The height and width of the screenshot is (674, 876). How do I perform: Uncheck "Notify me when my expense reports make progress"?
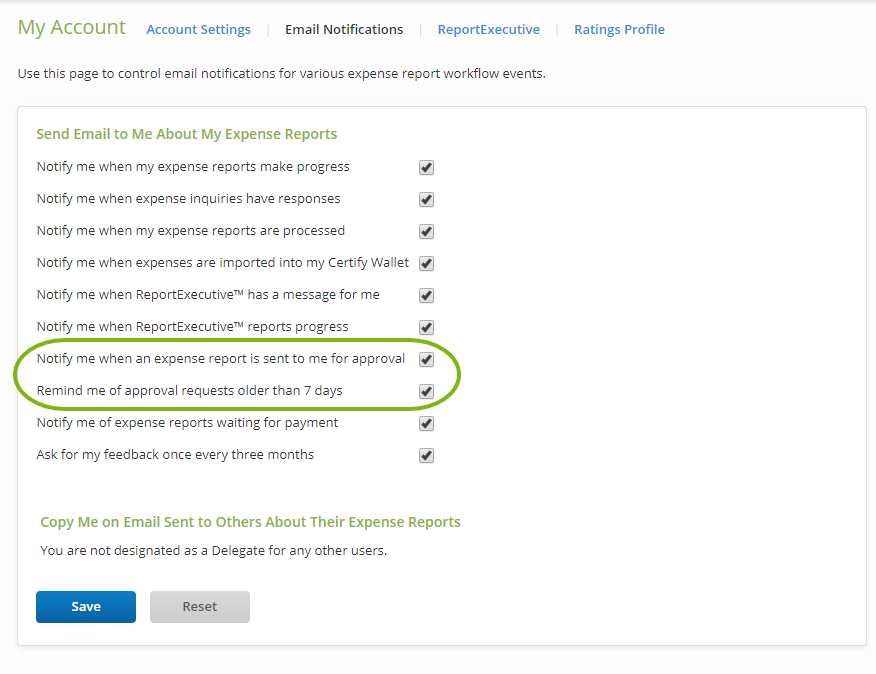(426, 167)
